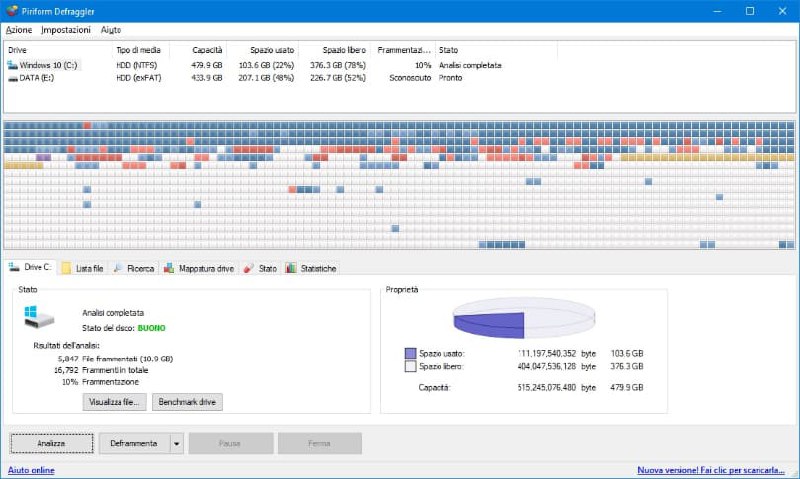Expand the Deframmenta dropdown arrow
The width and height of the screenshot is (800, 479).
point(177,443)
